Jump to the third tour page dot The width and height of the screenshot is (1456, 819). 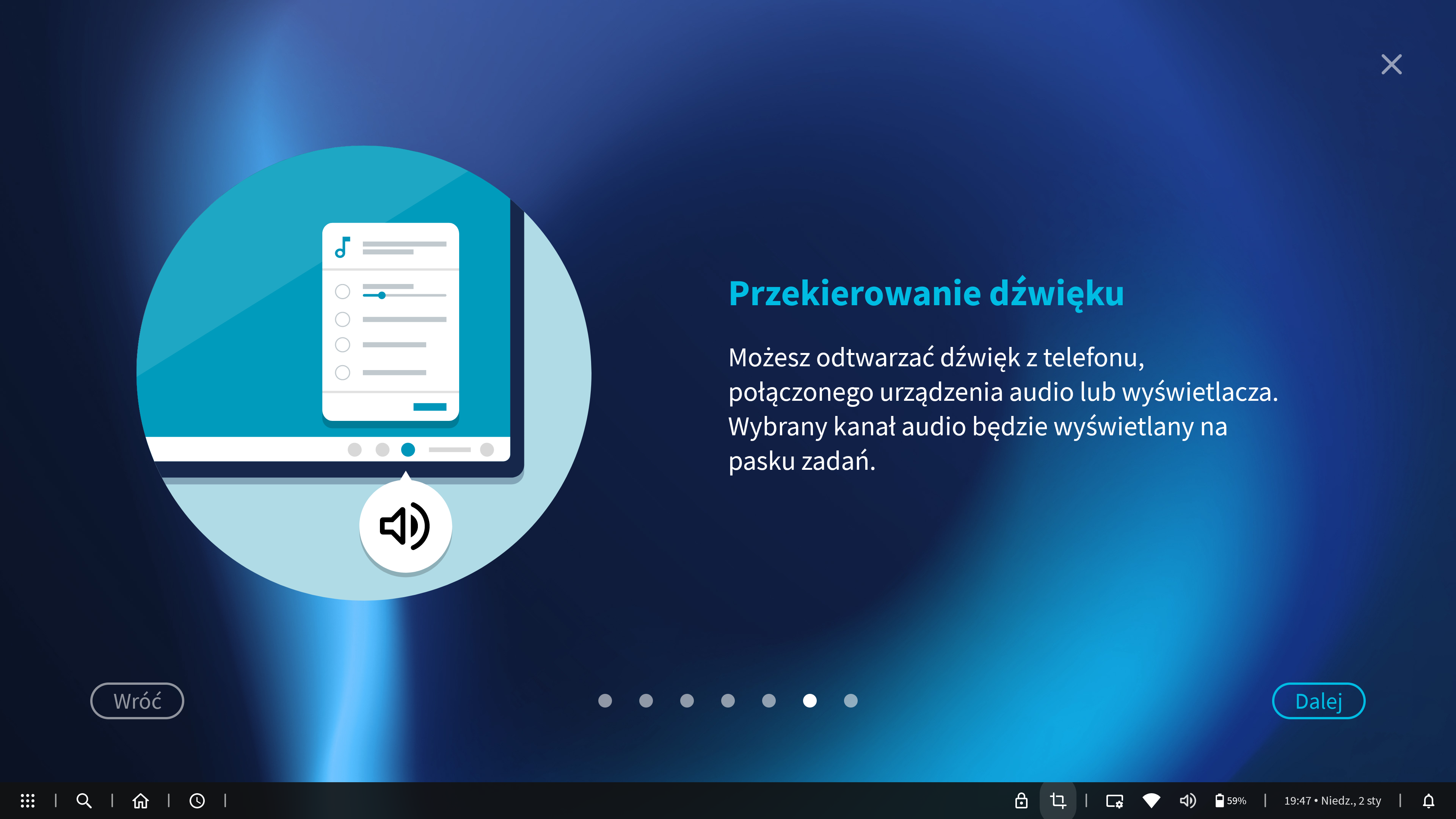click(687, 701)
